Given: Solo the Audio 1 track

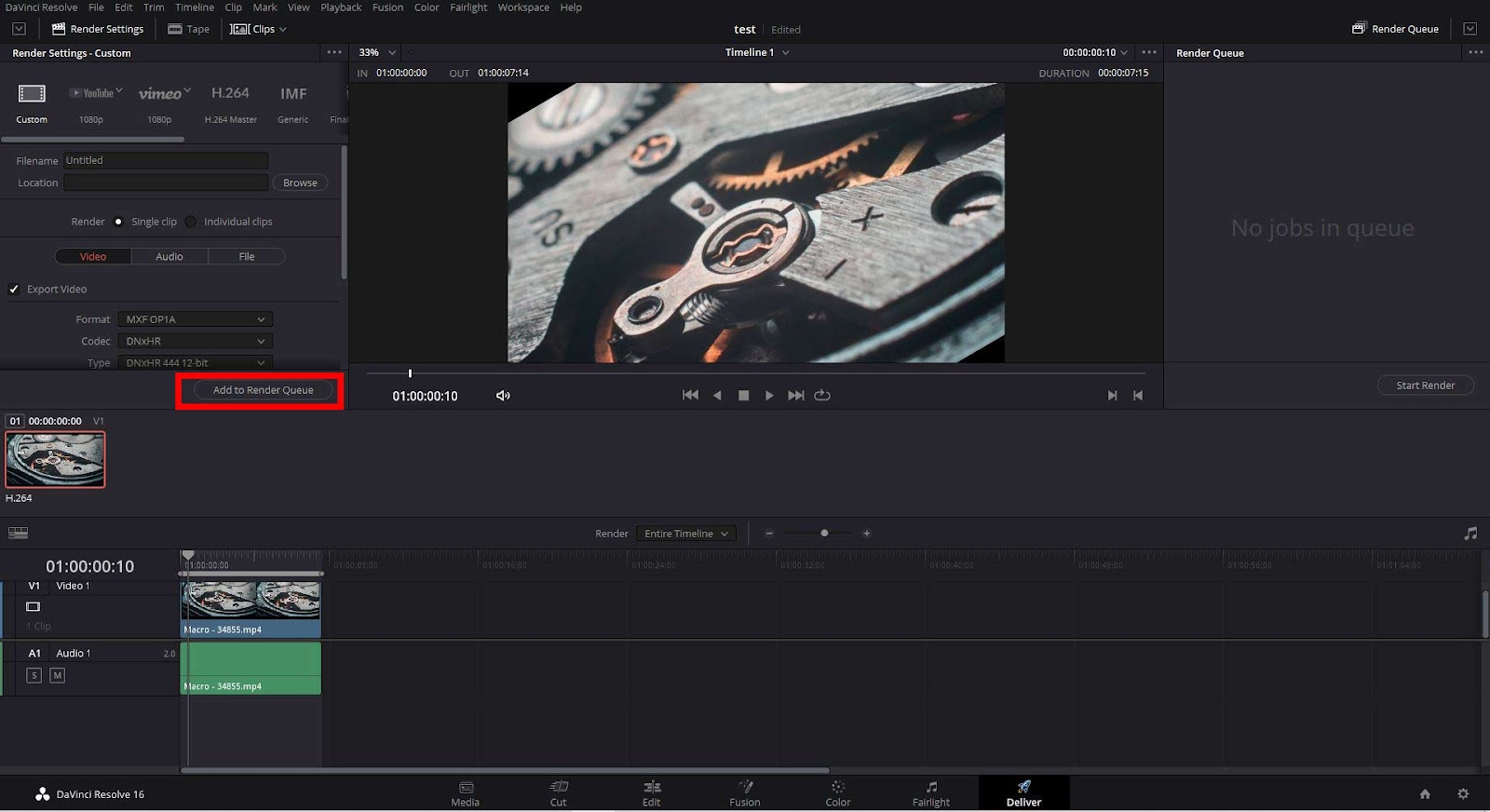Looking at the screenshot, I should [34, 675].
